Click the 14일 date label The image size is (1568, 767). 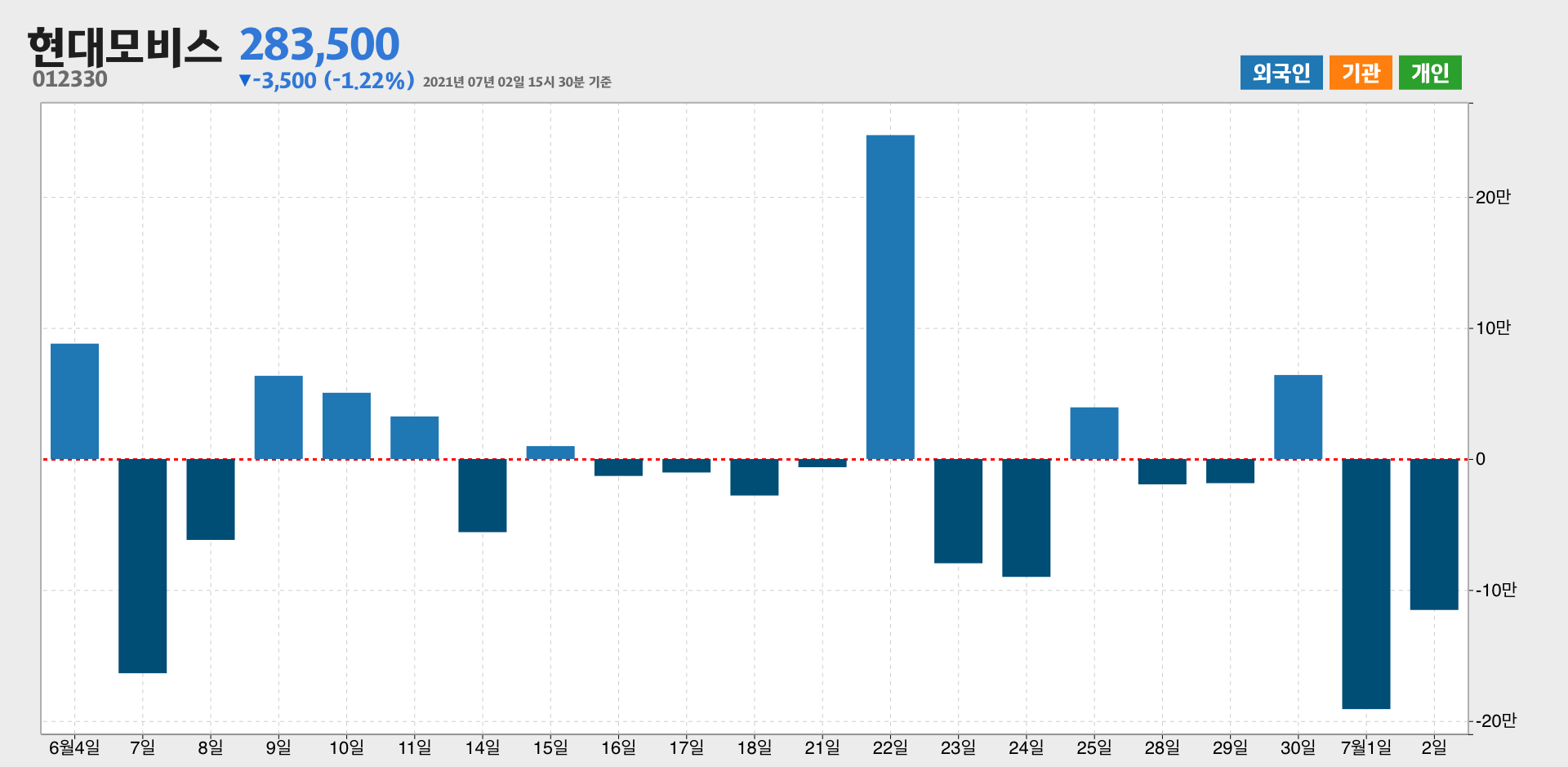483,747
